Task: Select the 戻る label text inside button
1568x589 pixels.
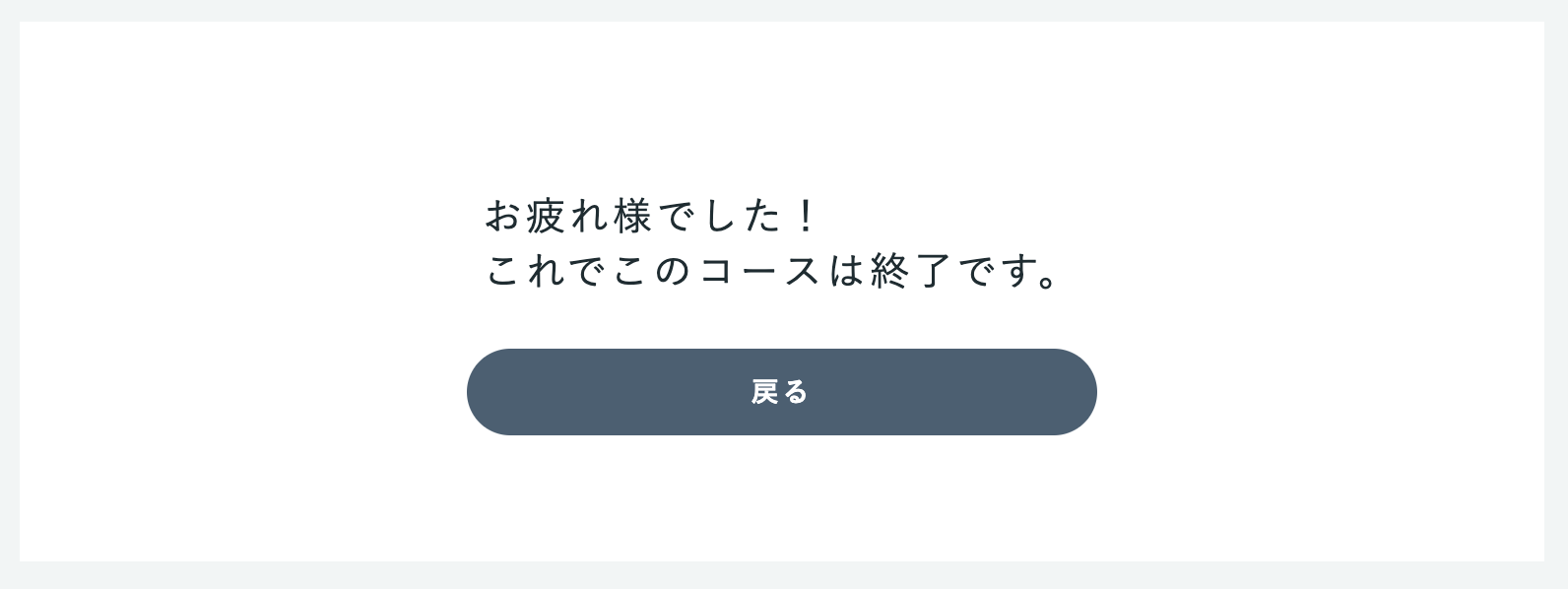Action: click(779, 392)
